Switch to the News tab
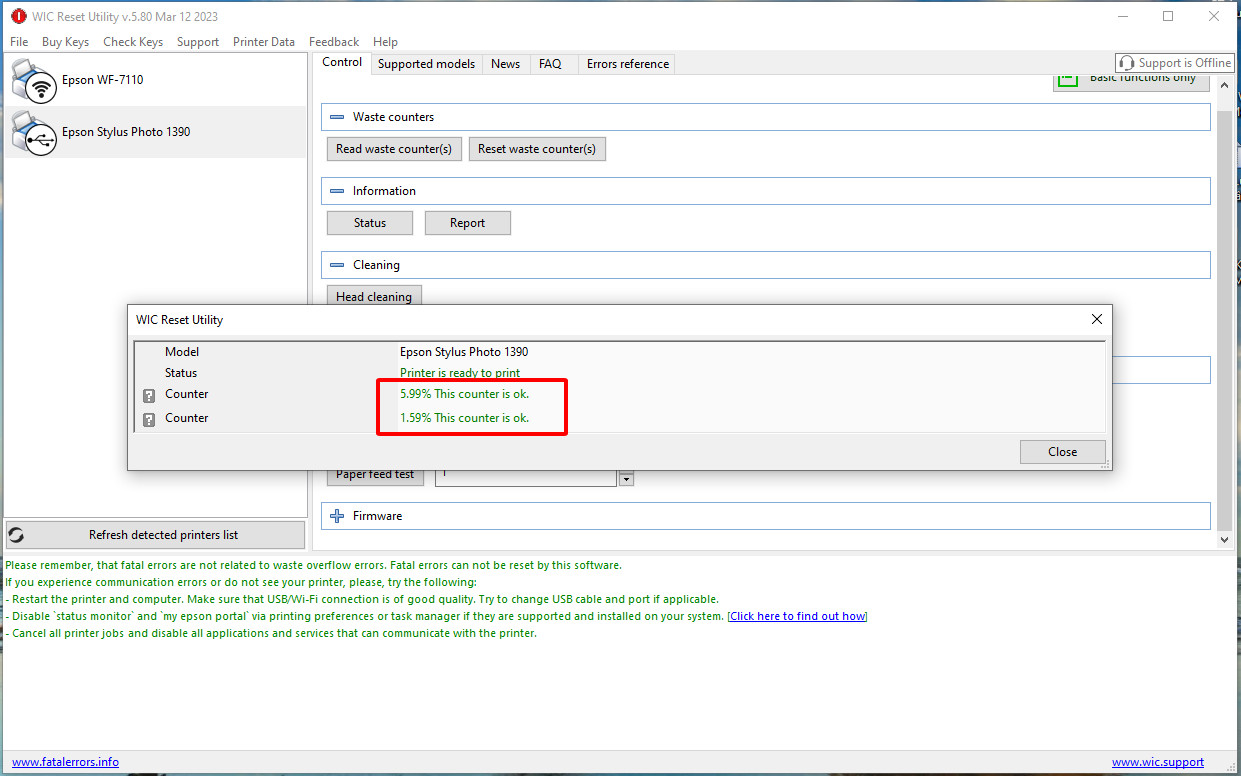Image resolution: width=1241 pixels, height=776 pixels. (x=505, y=64)
